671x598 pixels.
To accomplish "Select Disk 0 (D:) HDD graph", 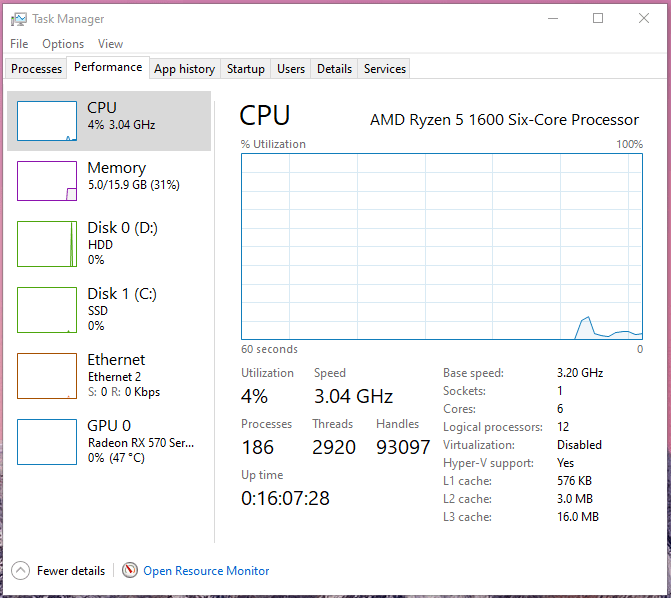I will pyautogui.click(x=47, y=244).
